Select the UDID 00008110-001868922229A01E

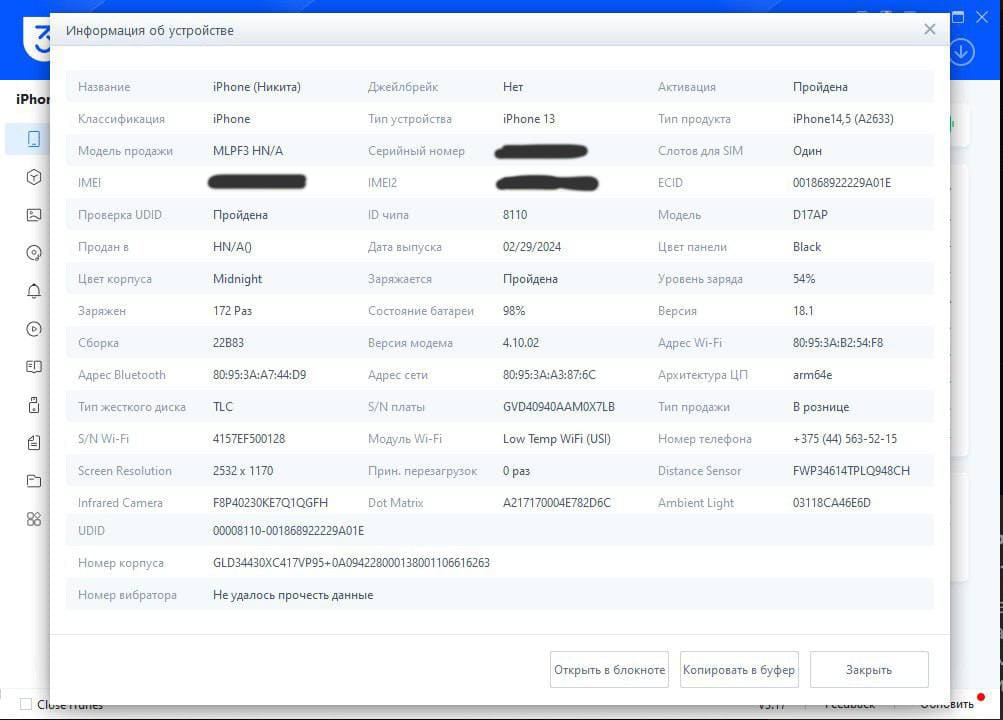(288, 531)
